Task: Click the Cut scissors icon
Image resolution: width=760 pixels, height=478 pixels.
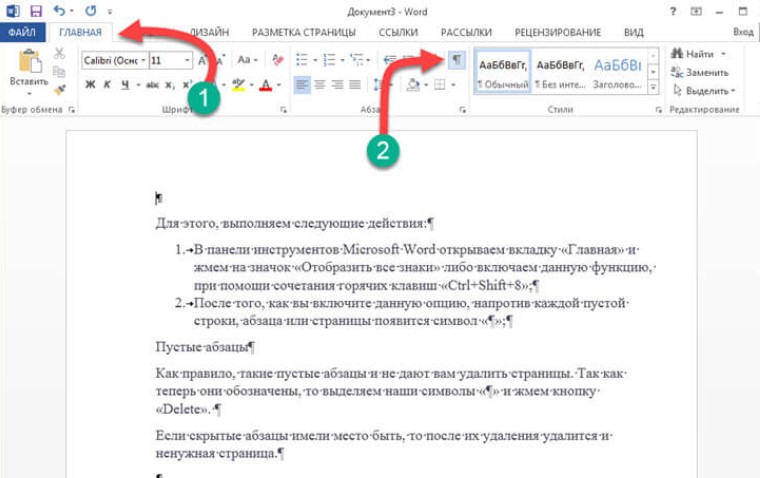Action: 59,53
